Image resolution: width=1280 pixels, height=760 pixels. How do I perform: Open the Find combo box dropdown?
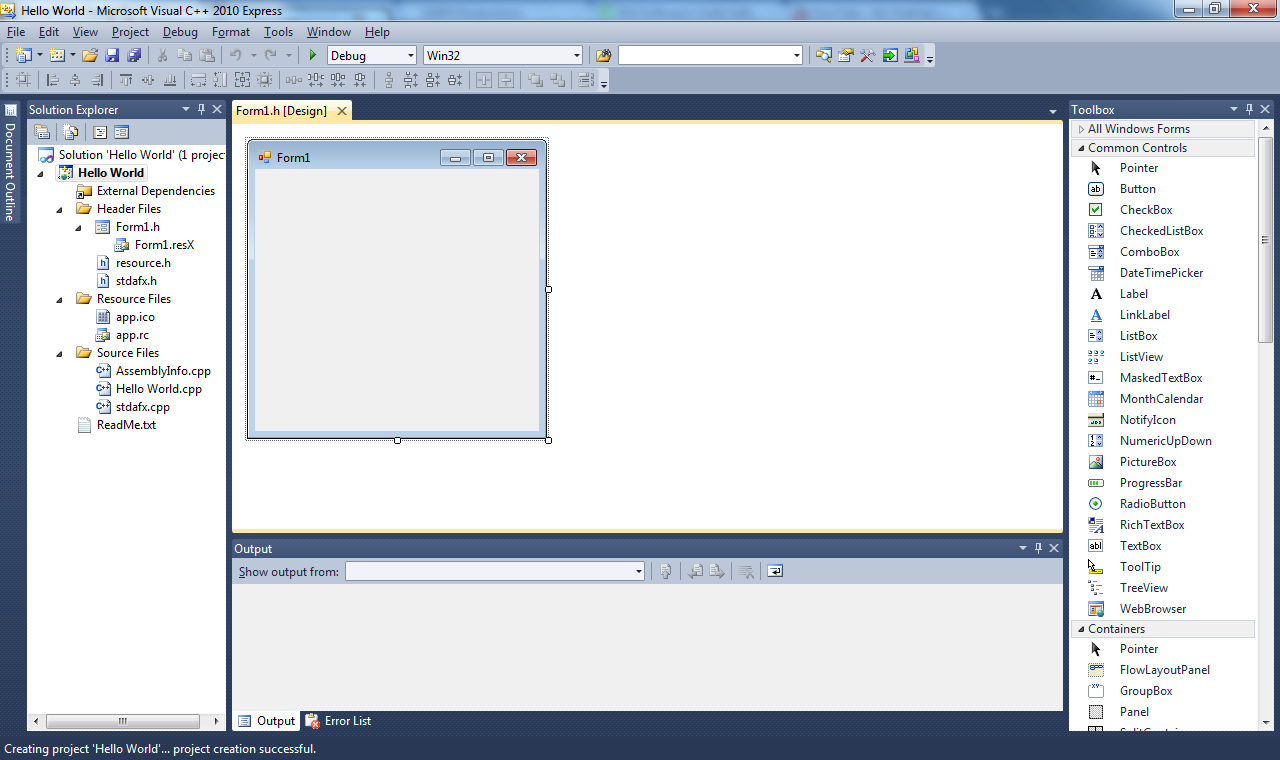pyautogui.click(x=796, y=56)
